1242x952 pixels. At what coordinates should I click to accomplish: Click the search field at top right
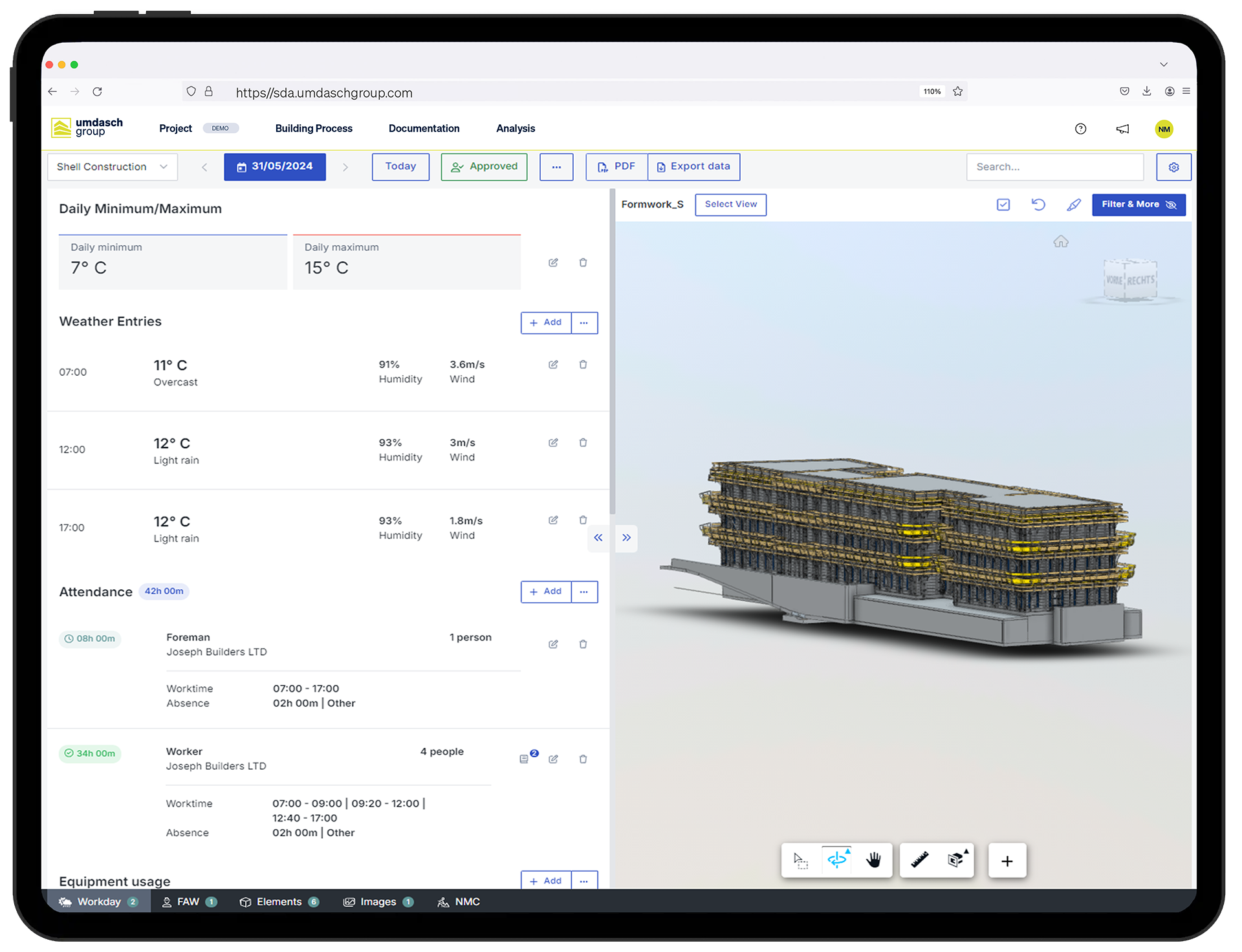coord(1054,166)
